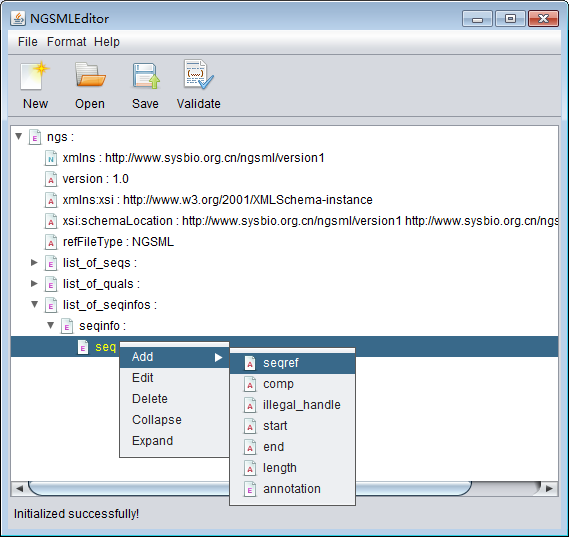Save the document via the Save icon
569x537 pixels.
(x=146, y=75)
